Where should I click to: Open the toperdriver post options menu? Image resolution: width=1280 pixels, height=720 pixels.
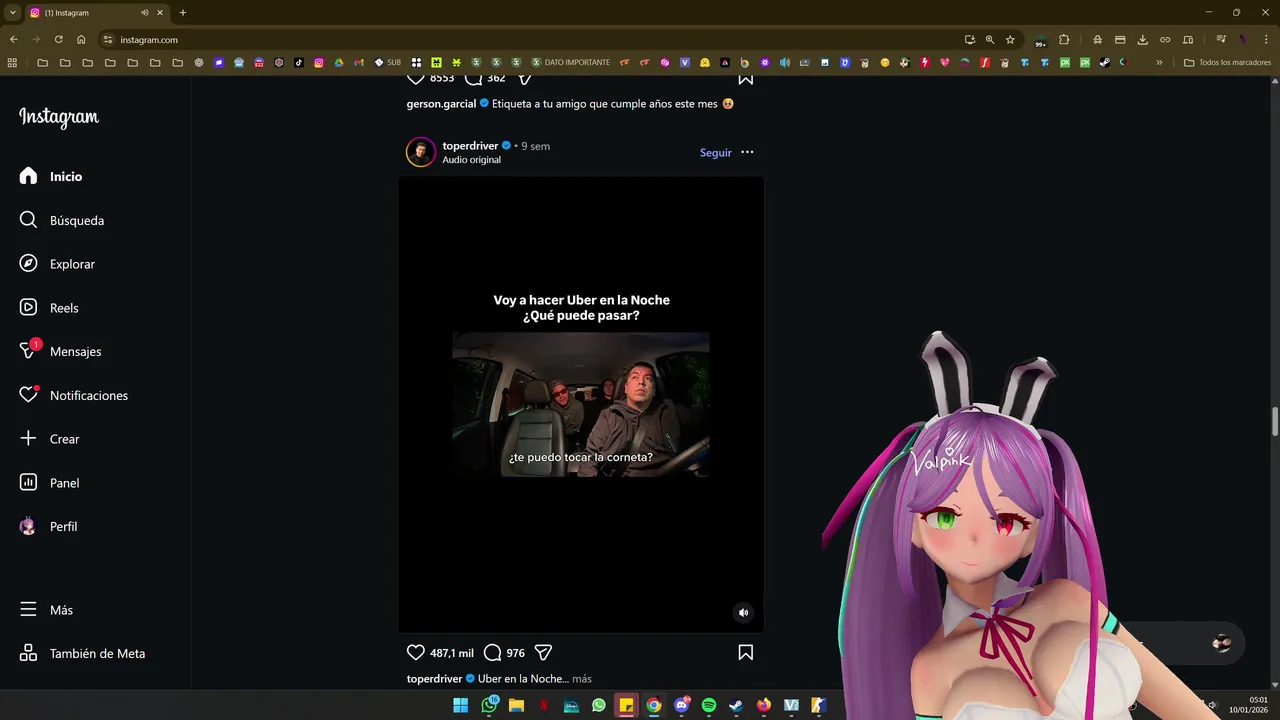point(747,153)
